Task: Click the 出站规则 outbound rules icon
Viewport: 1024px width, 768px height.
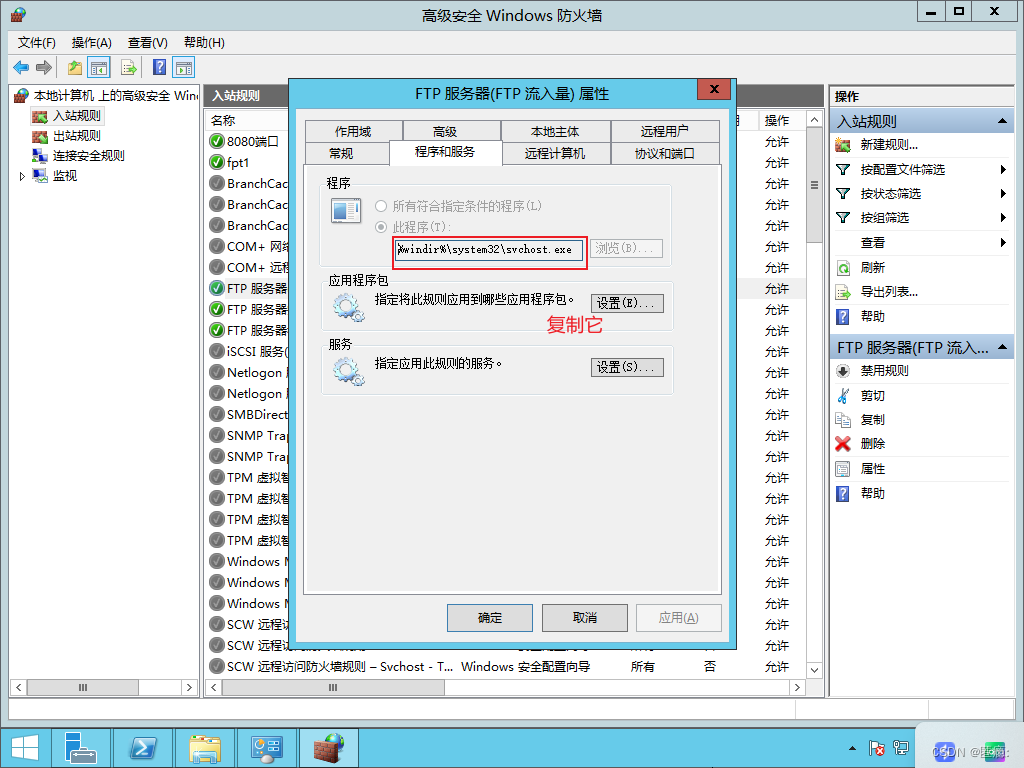Action: point(40,136)
